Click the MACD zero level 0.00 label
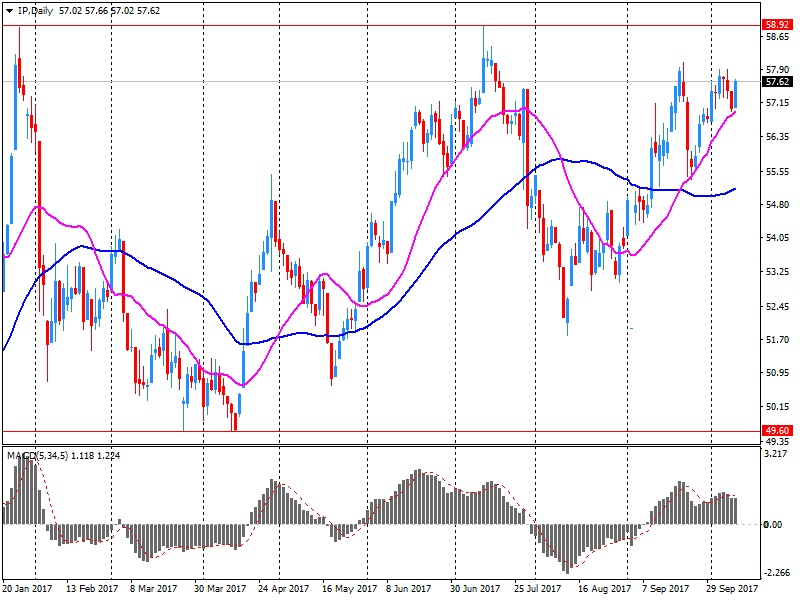 pos(773,524)
